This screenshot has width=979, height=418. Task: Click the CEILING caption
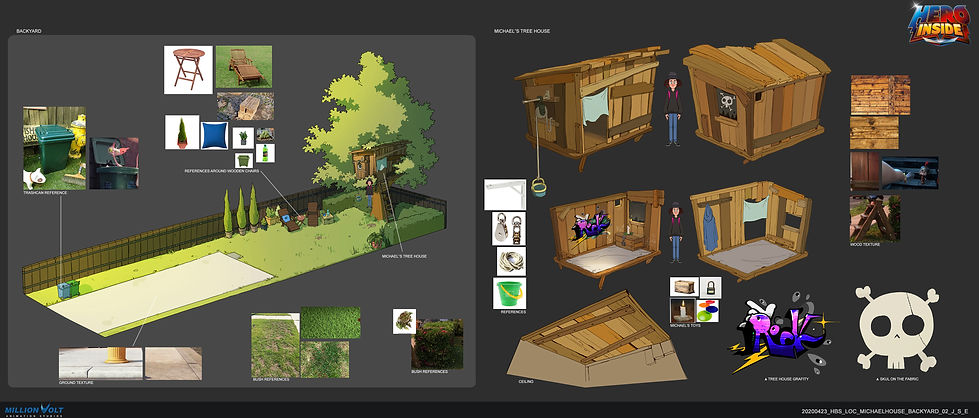(x=526, y=381)
